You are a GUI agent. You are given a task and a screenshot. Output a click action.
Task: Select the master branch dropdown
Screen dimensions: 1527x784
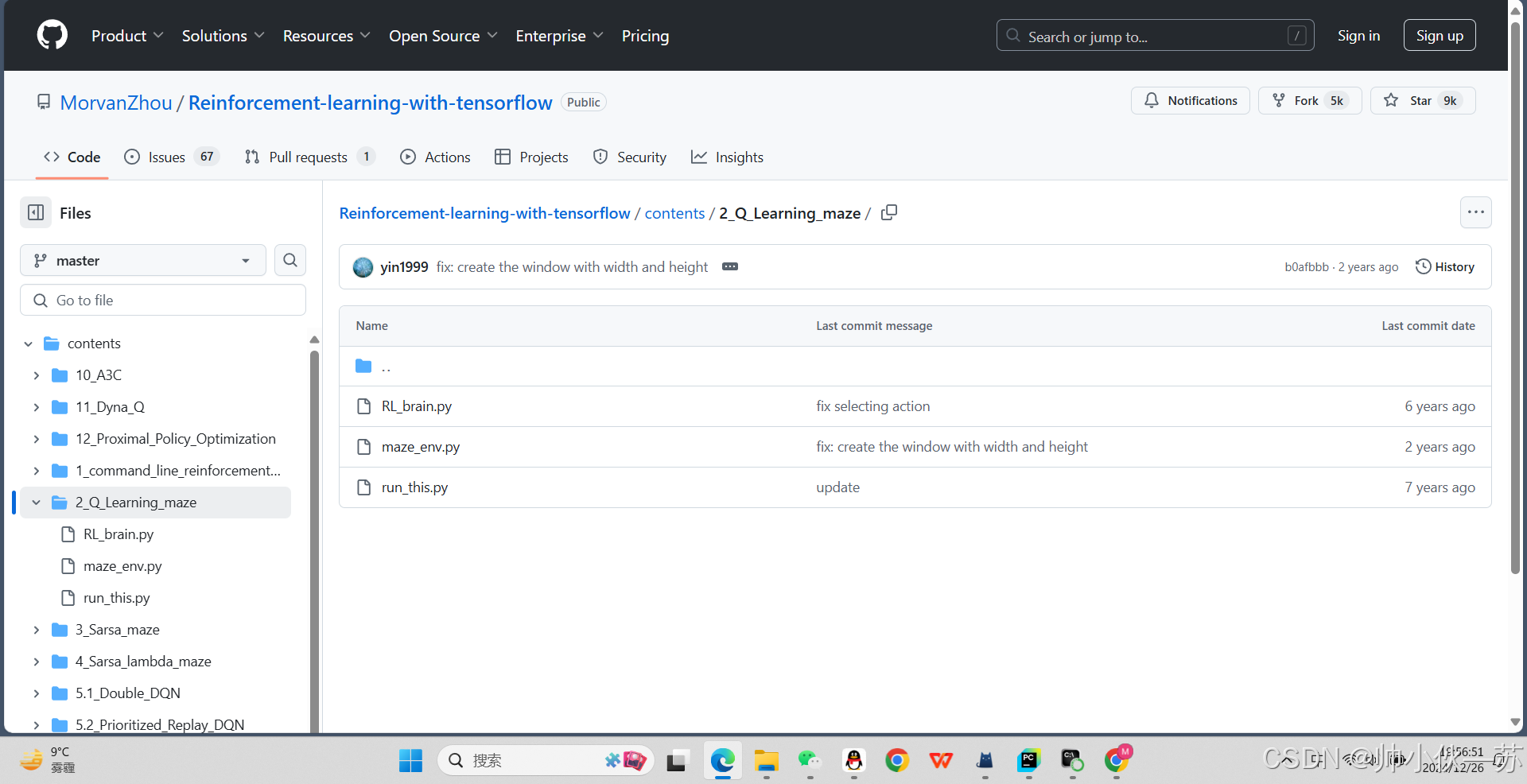click(x=143, y=260)
